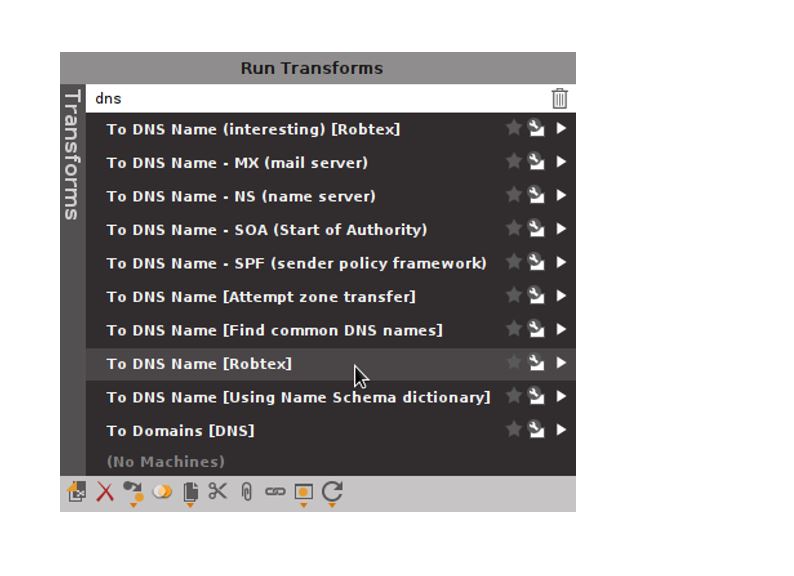Pick To DNS Name [Attempt zone transfer]
Viewport: 794px width, 576px height.
pyautogui.click(x=261, y=296)
